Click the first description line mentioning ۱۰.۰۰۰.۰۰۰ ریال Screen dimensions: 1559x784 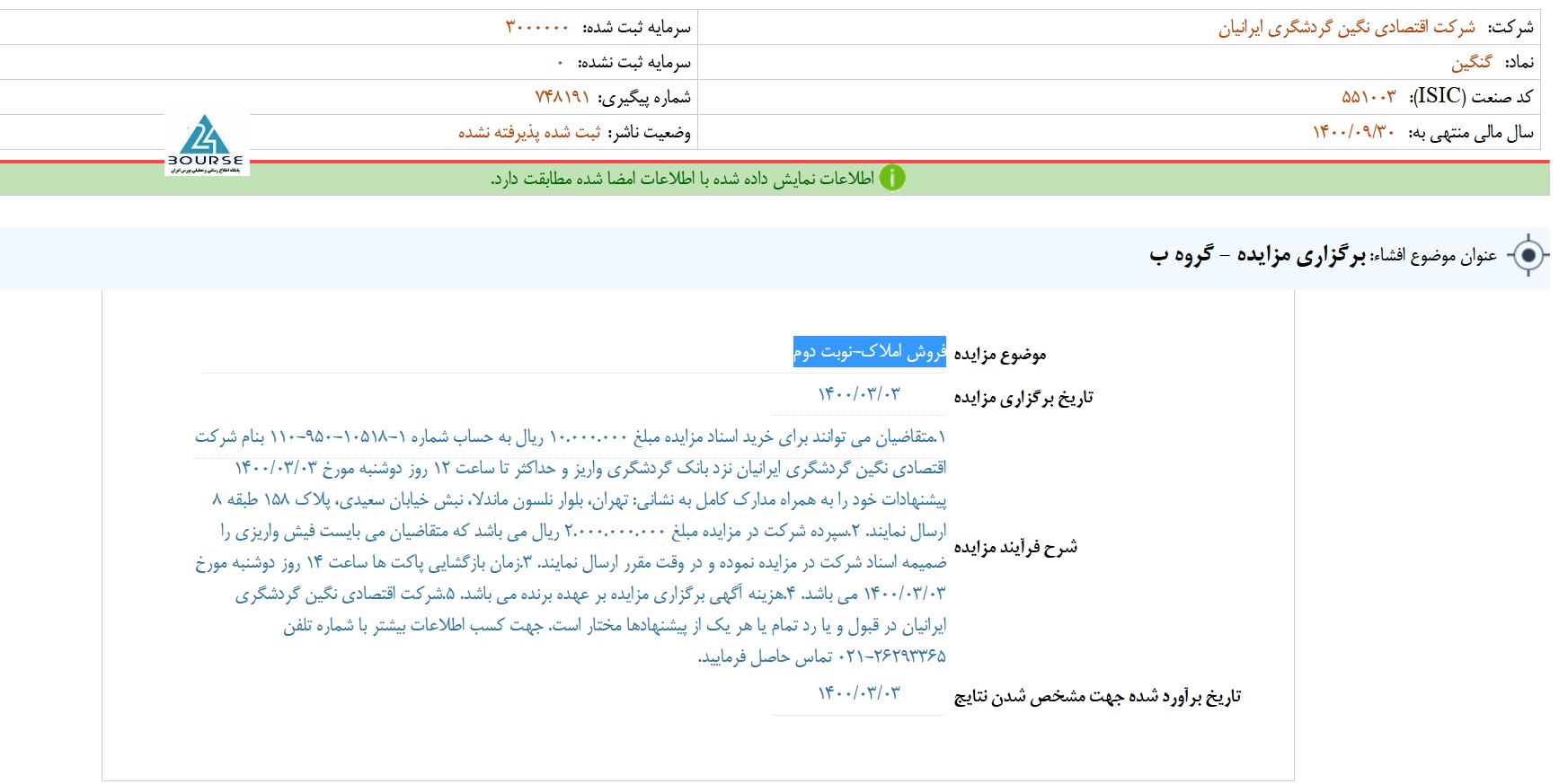point(571,437)
